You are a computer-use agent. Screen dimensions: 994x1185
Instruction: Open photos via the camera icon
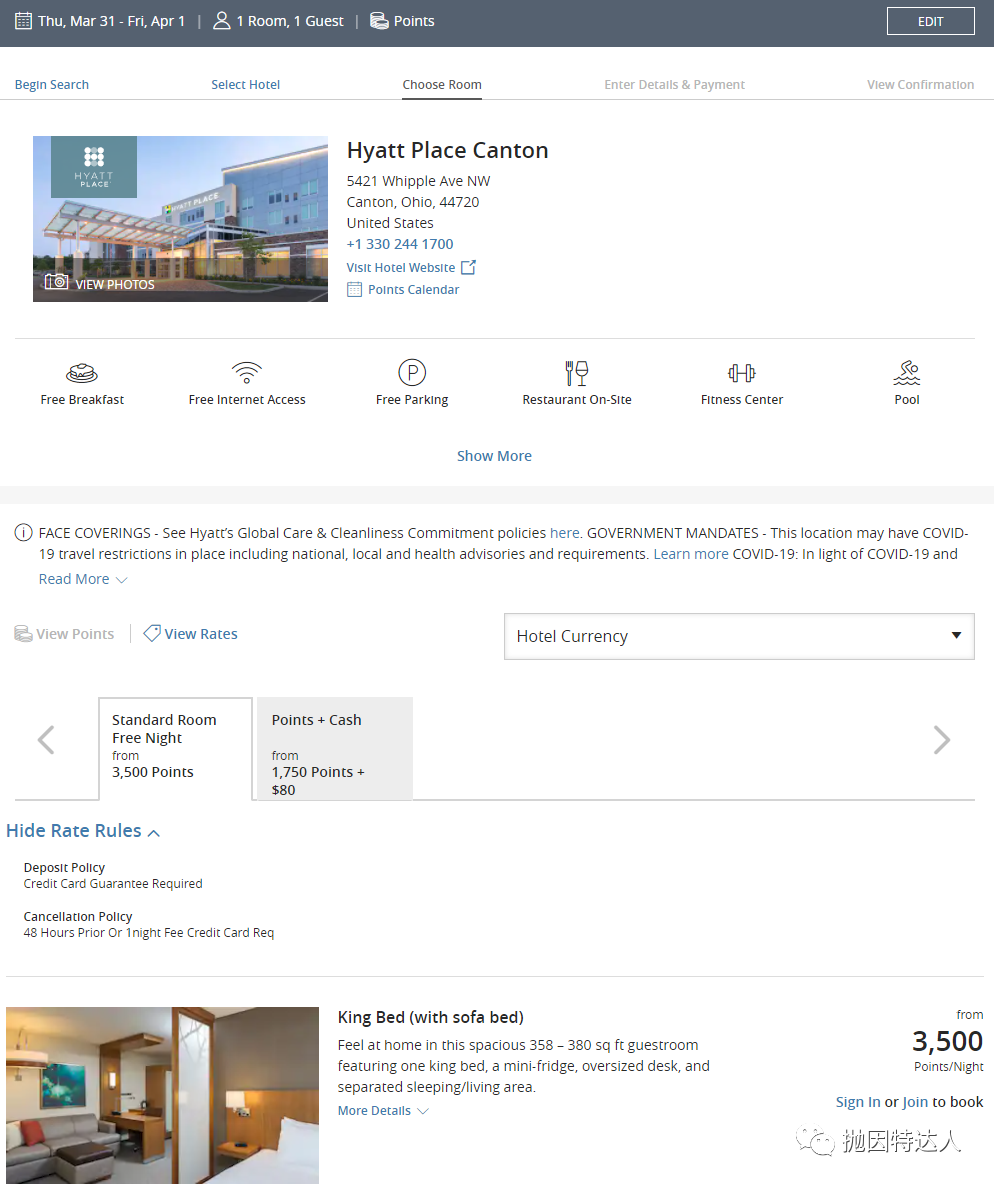[x=57, y=283]
